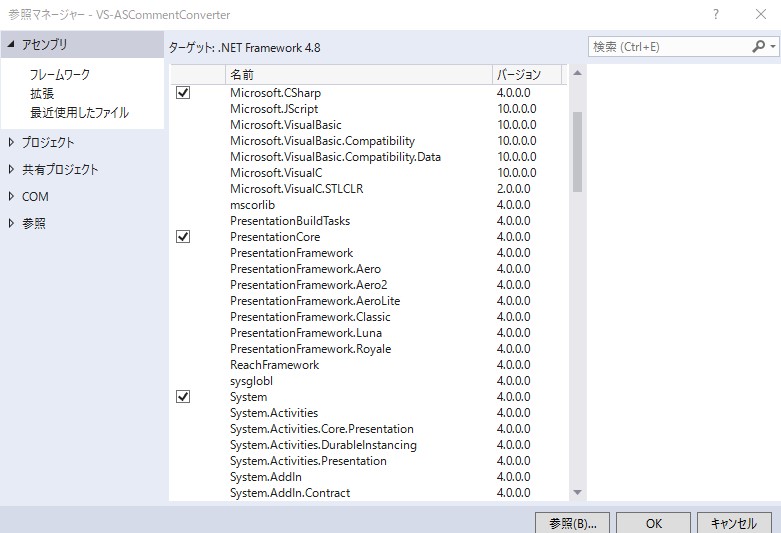Screen dimensions: 781x533
Task: Select the System.AddIn.Contract row
Action: point(369,492)
